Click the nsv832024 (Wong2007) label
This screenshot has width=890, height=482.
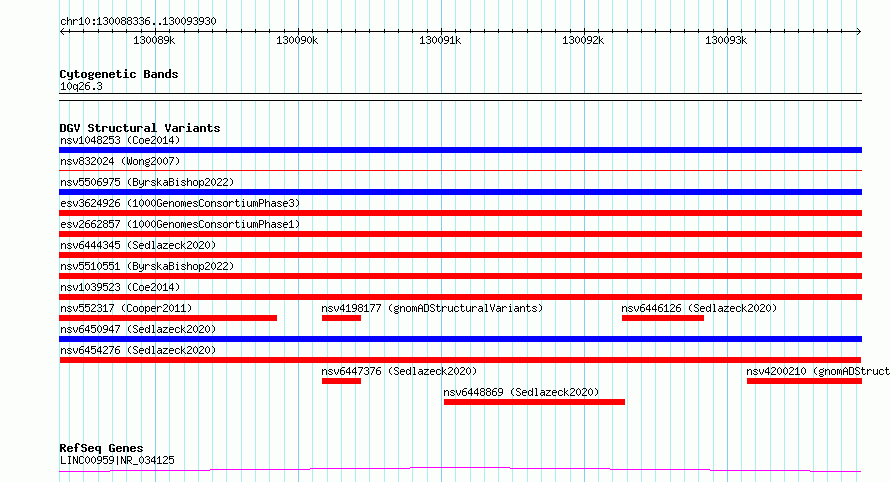tap(120, 161)
